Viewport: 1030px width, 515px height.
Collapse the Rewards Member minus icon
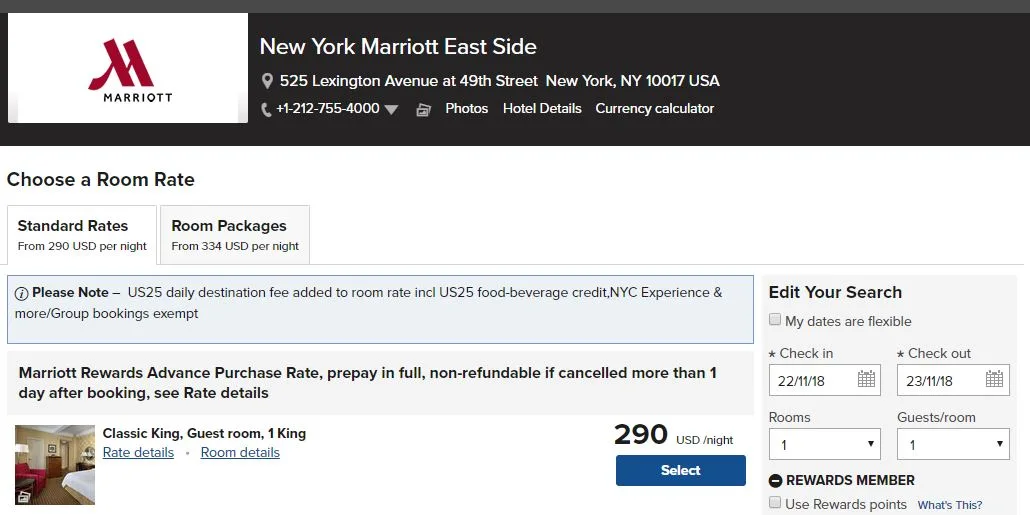tap(775, 481)
